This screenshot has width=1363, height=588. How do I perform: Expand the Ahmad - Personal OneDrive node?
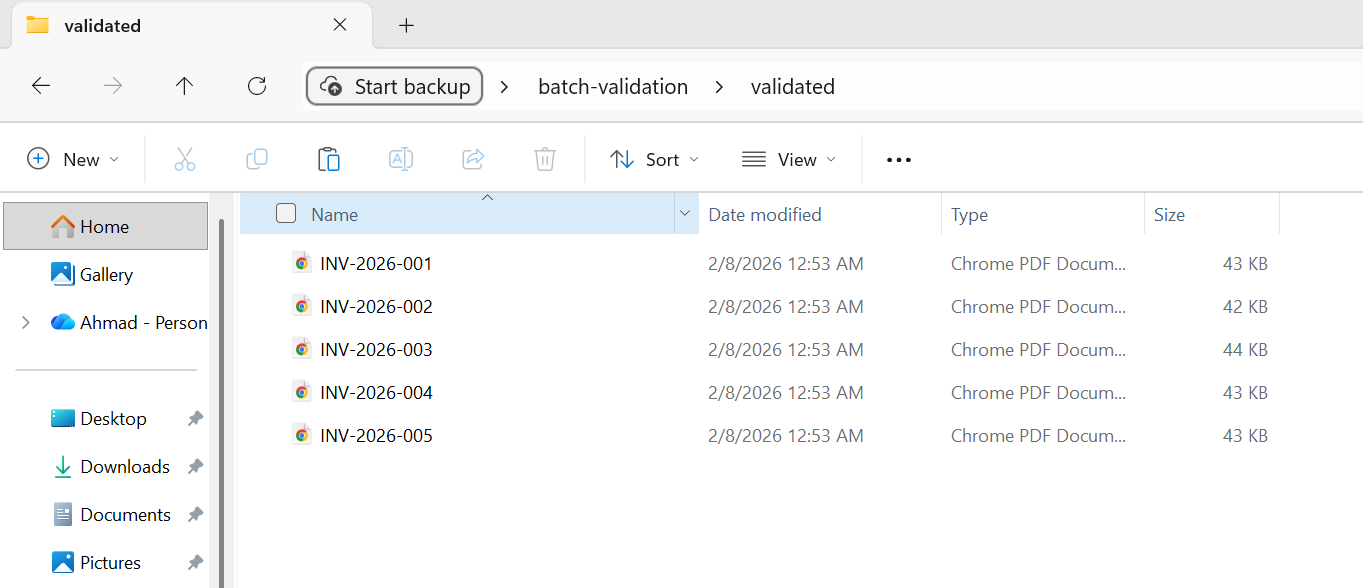25,322
